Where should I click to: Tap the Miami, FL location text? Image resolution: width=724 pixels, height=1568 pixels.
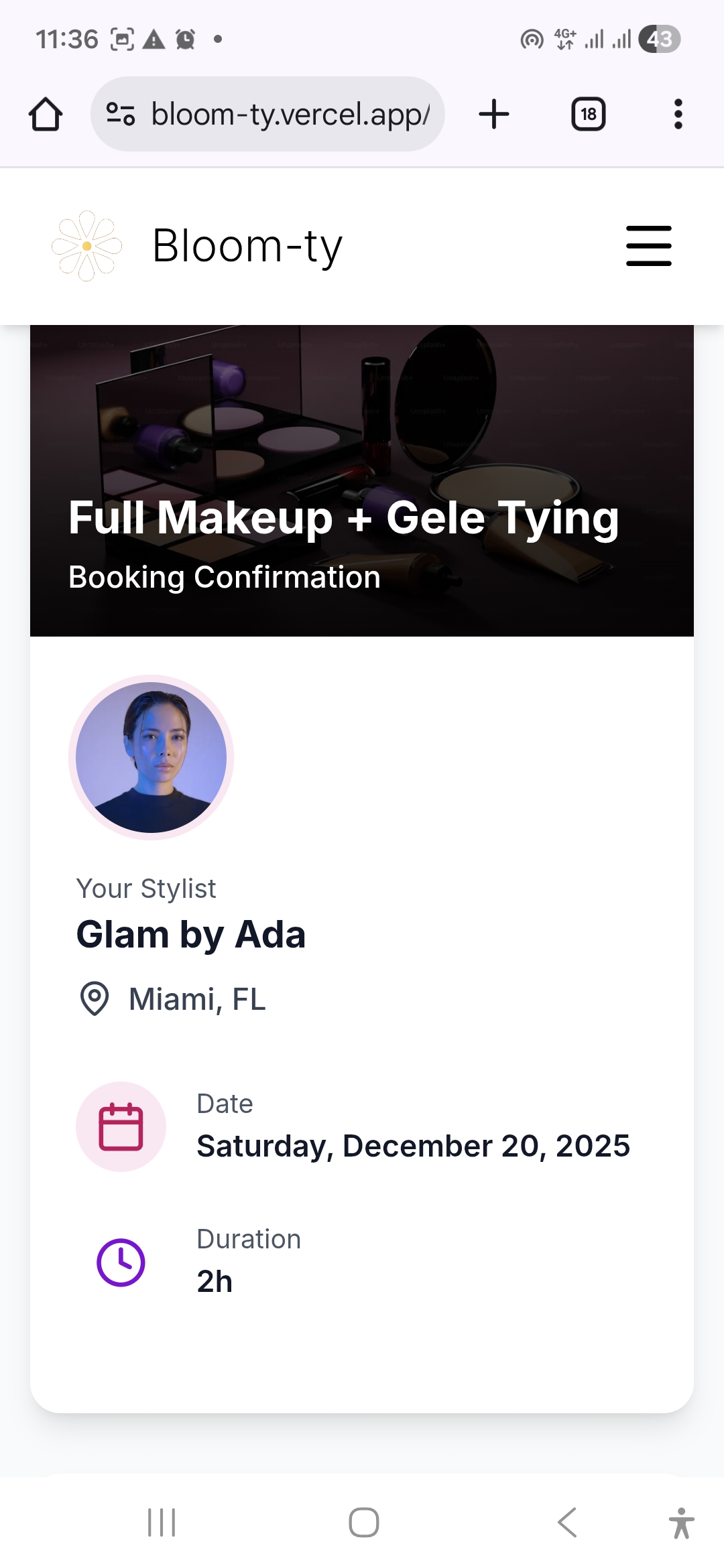(x=197, y=999)
